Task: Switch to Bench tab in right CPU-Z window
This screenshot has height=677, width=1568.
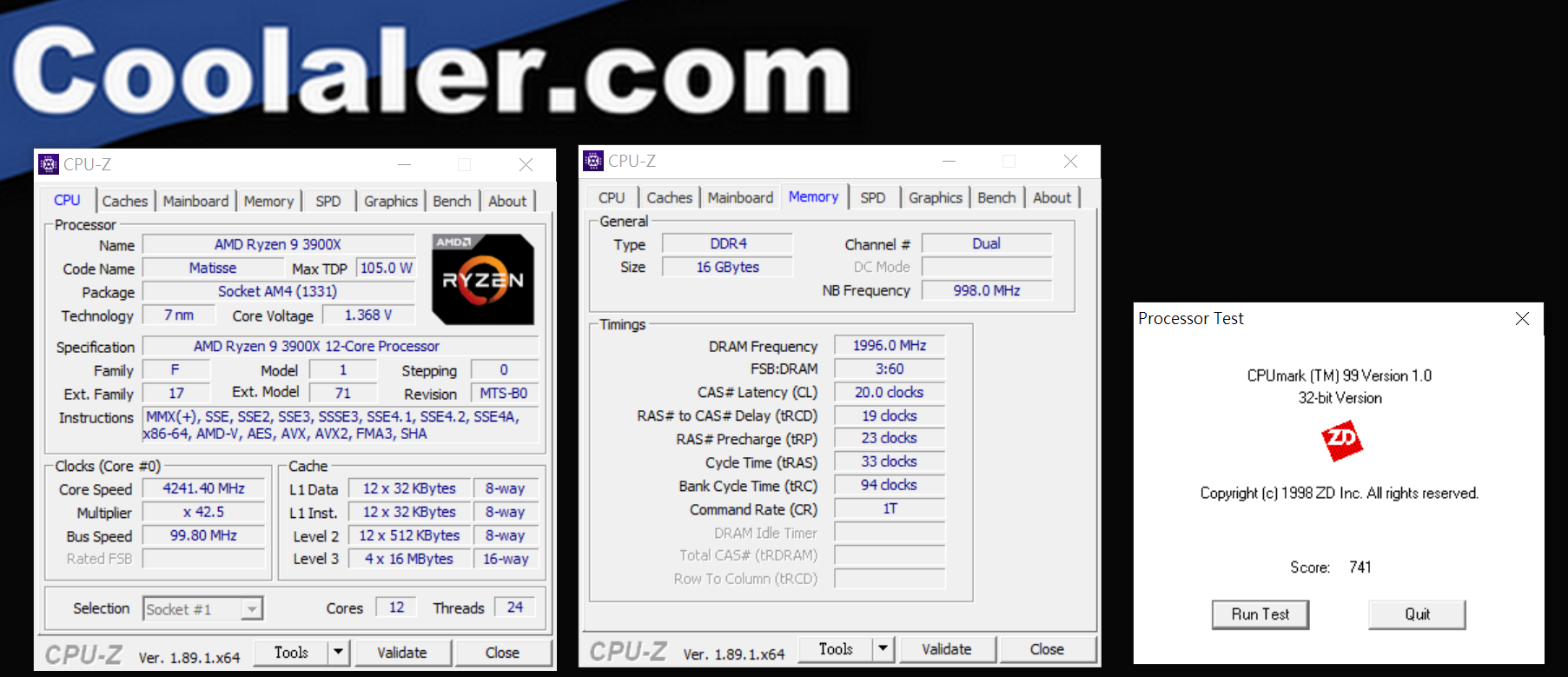Action: (x=996, y=197)
